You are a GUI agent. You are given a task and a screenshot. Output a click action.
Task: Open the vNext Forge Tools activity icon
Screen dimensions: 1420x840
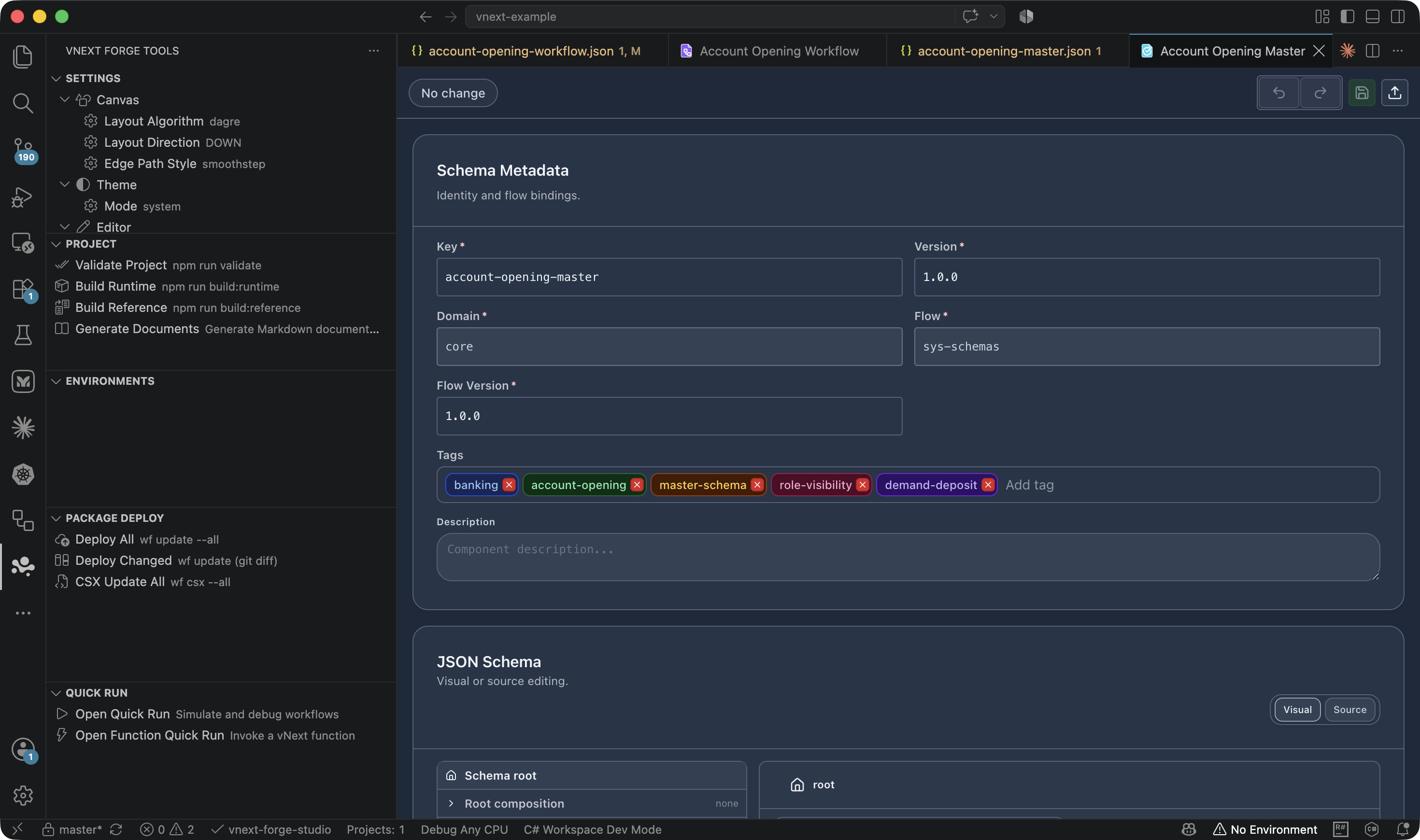23,566
